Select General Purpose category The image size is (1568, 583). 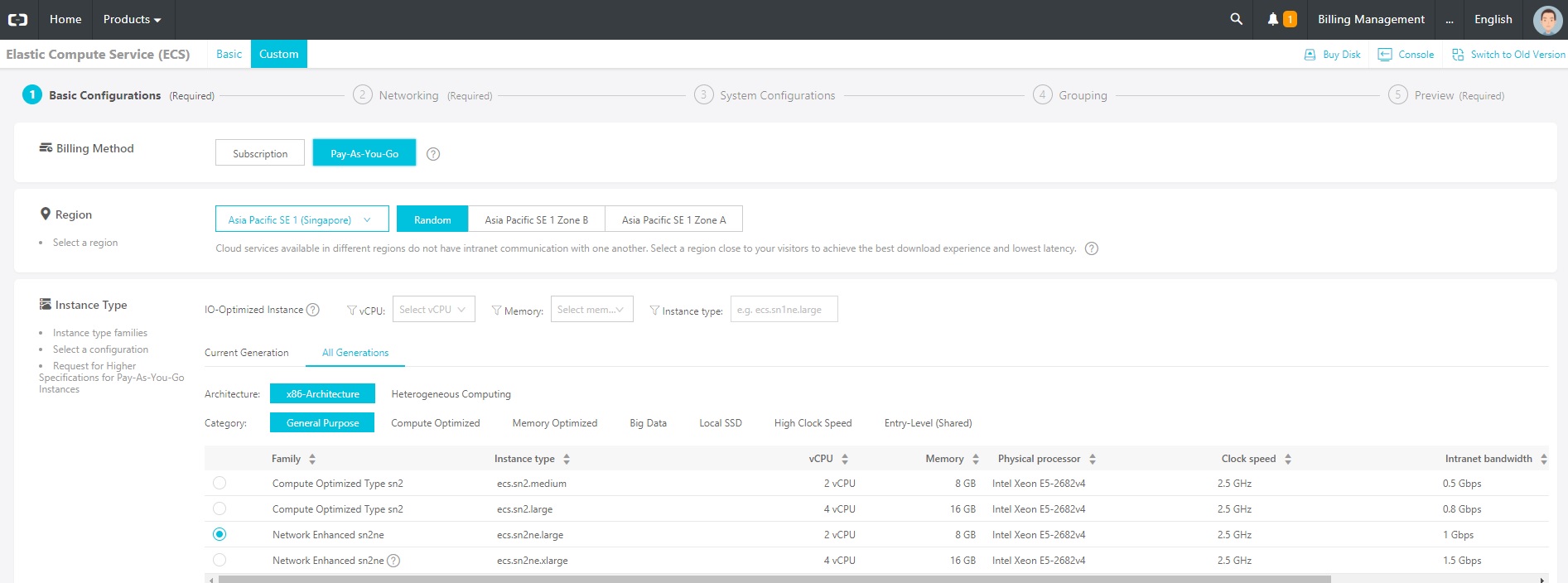click(x=322, y=422)
